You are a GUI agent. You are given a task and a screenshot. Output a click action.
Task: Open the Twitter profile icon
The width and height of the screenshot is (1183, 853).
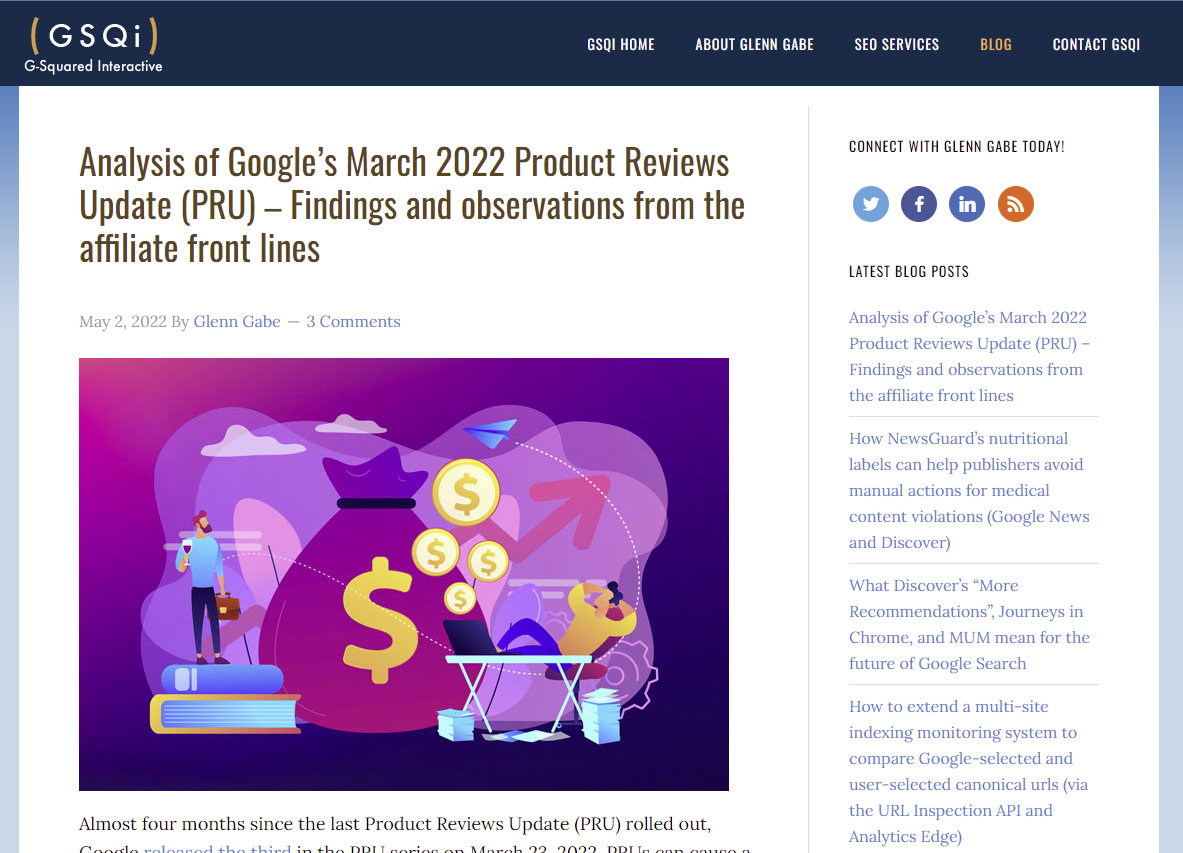point(871,204)
